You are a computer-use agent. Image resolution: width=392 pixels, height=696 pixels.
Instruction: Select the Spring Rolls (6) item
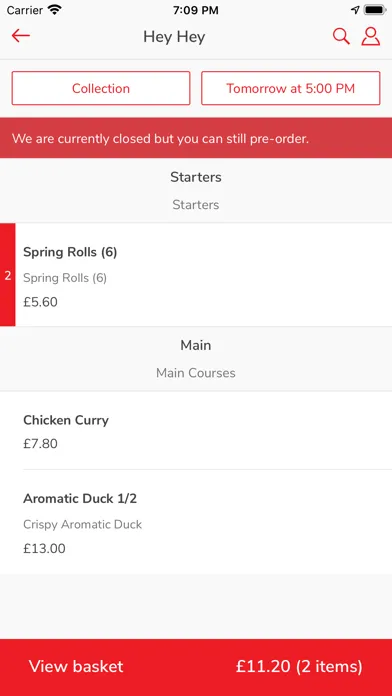tap(203, 275)
